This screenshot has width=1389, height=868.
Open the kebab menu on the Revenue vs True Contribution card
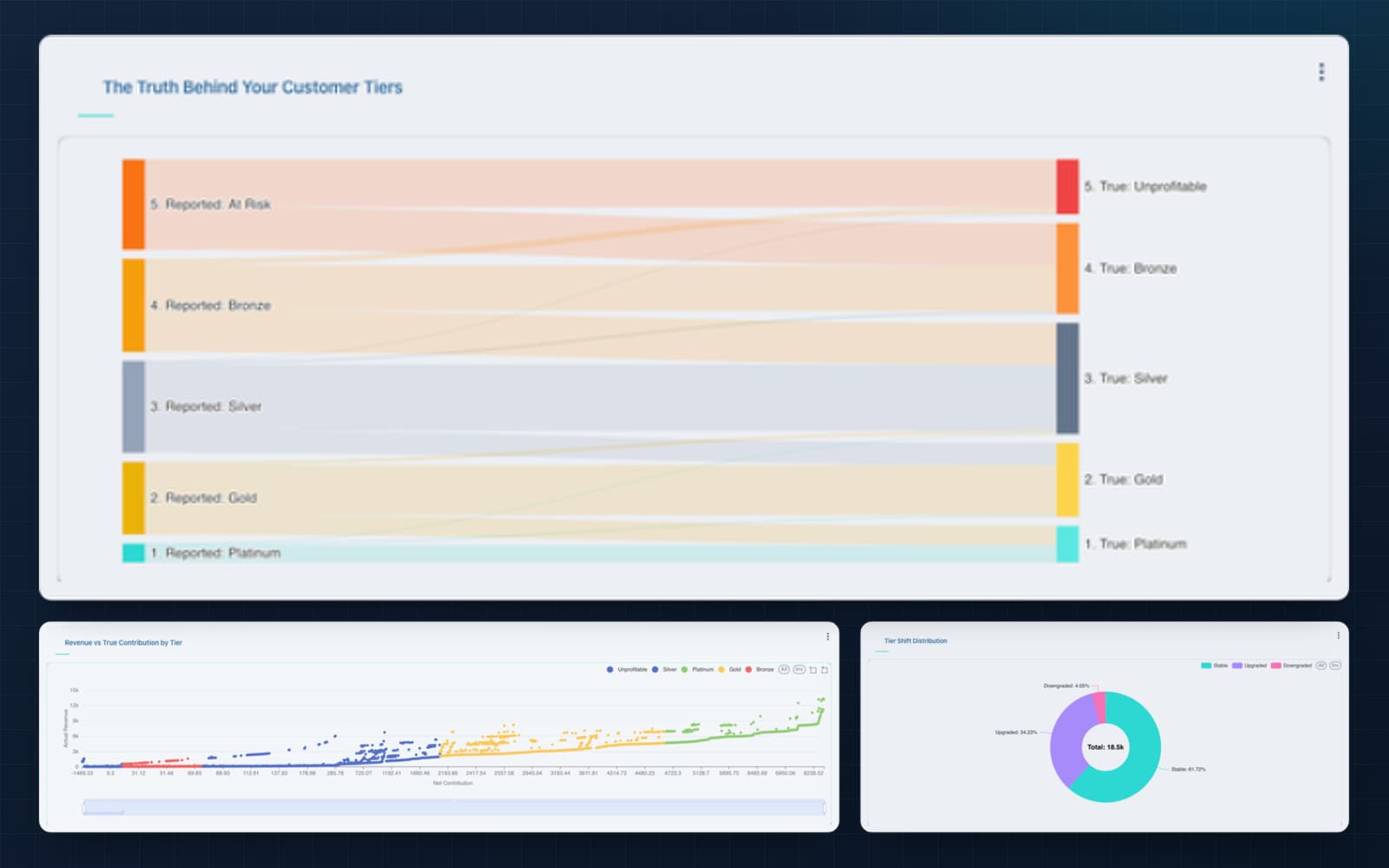click(827, 636)
